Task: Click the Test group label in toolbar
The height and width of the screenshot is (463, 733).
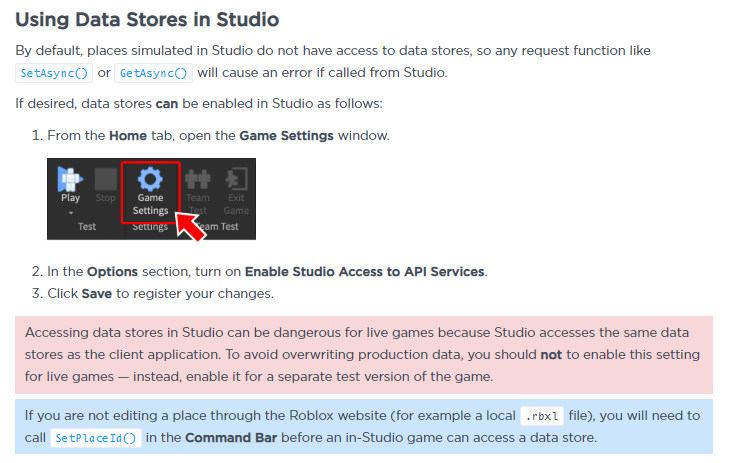Action: [x=87, y=227]
